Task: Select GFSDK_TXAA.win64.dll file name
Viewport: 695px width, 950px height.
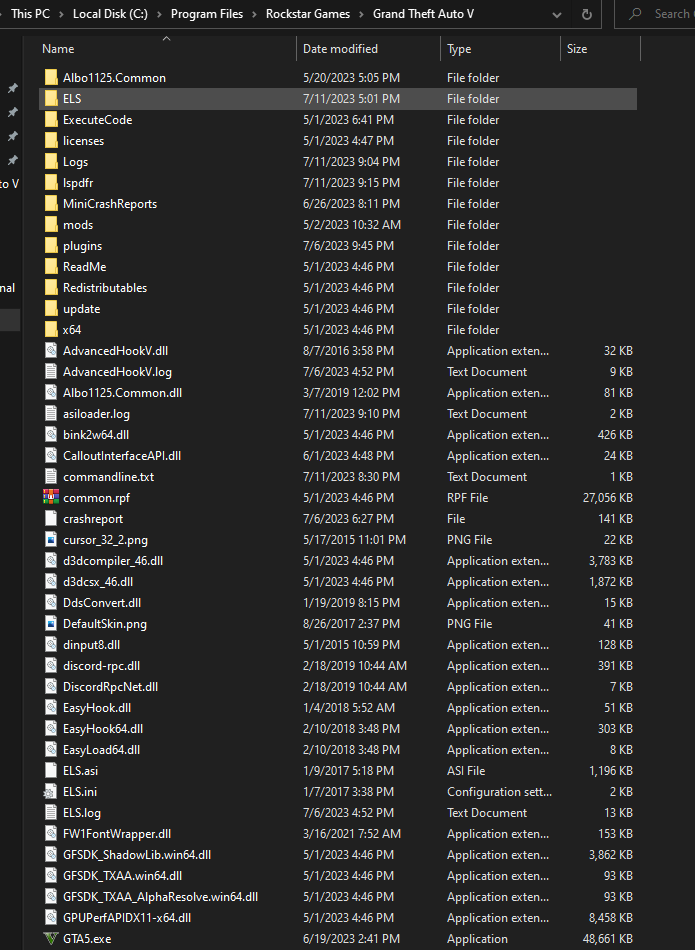Action: point(122,876)
